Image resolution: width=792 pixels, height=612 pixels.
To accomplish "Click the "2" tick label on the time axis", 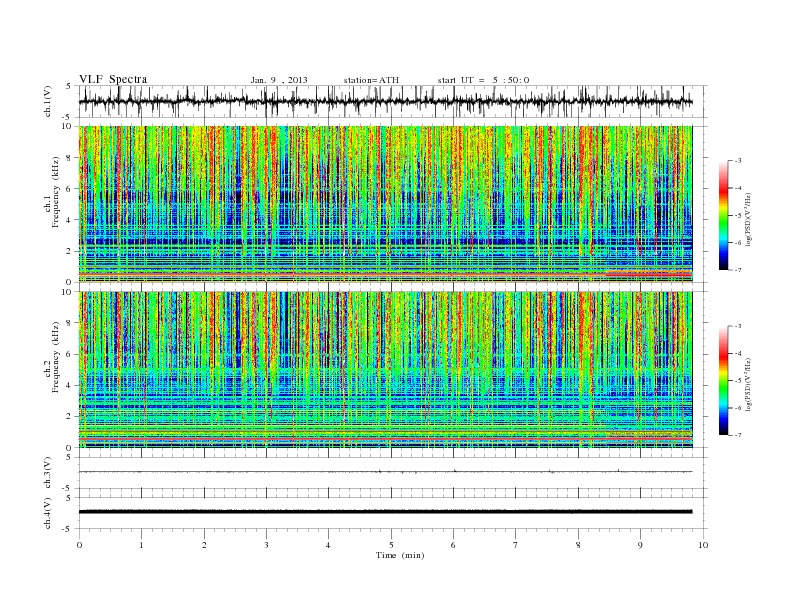I will [204, 545].
